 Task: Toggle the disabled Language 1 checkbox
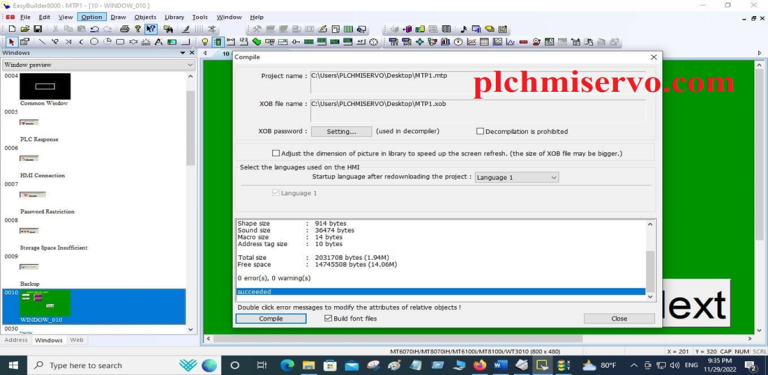point(276,193)
